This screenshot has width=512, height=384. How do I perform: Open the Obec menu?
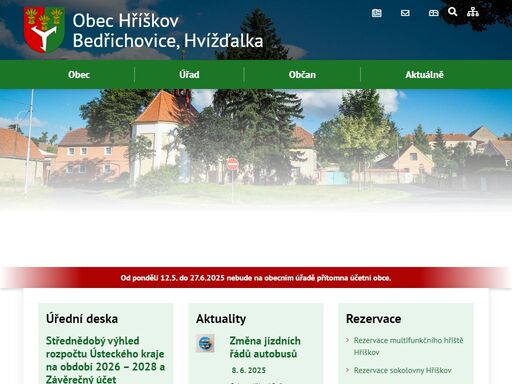tap(79, 74)
